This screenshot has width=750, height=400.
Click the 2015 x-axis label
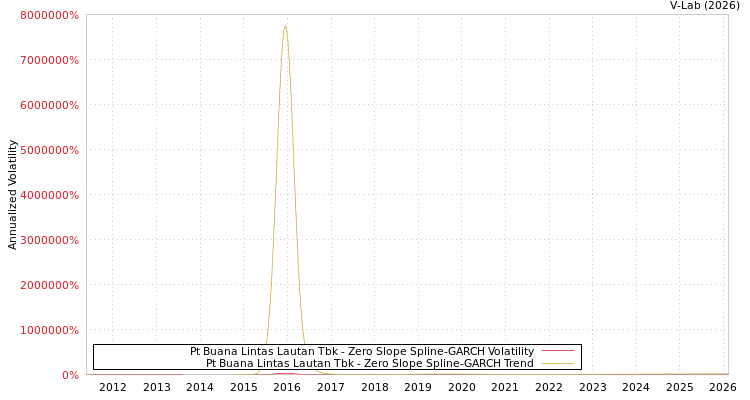point(244,387)
